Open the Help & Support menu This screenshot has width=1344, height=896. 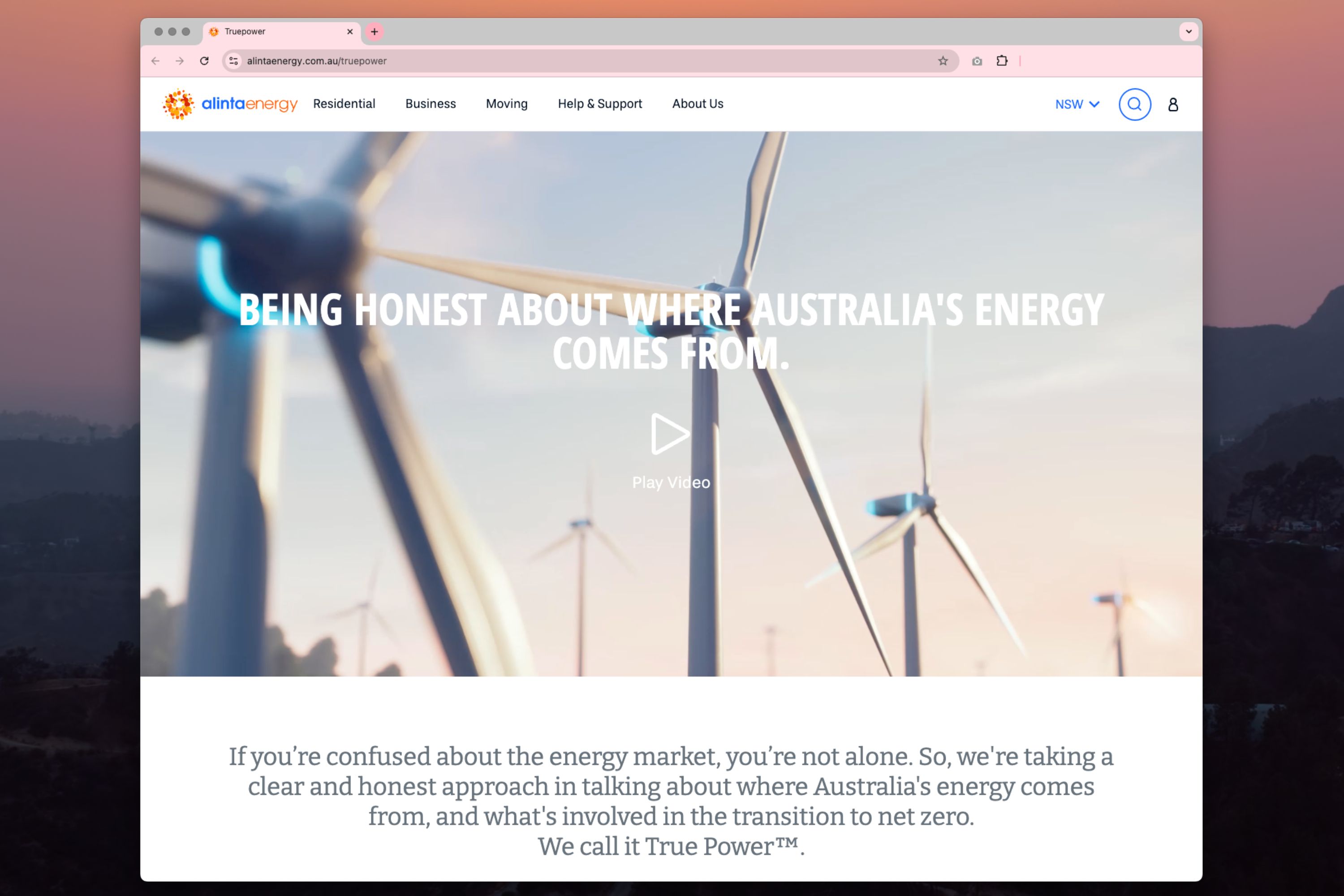pyautogui.click(x=599, y=103)
